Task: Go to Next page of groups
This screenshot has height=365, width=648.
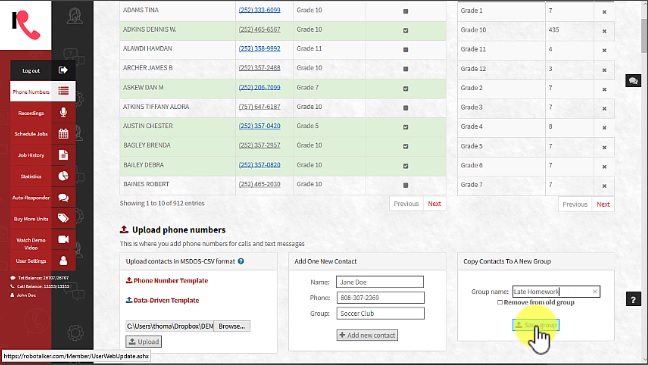Action: pyautogui.click(x=603, y=204)
